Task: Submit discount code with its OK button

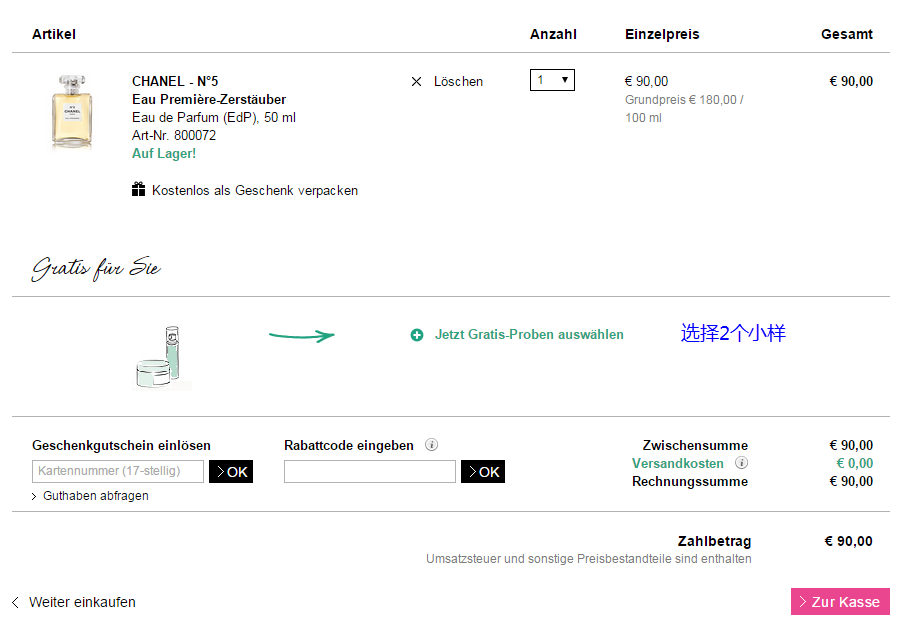Action: click(x=483, y=471)
